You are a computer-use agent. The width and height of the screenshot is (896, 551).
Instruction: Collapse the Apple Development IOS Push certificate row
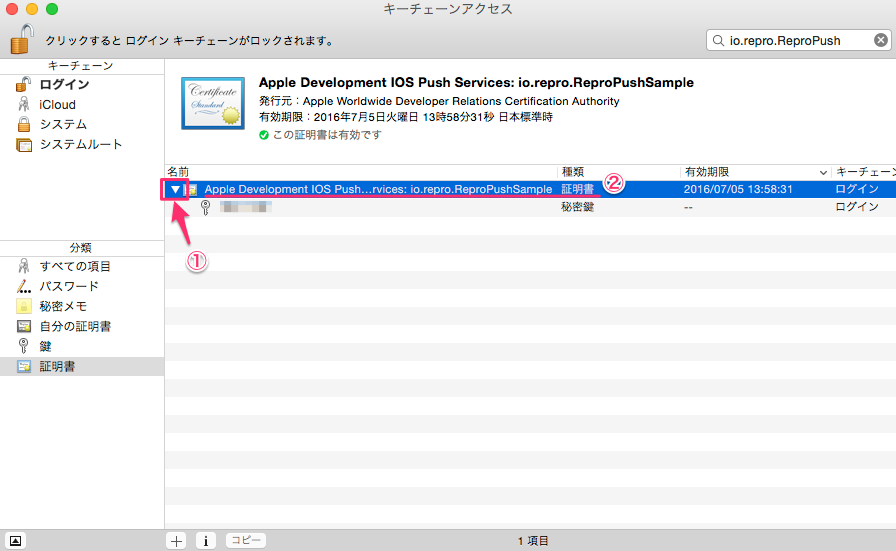click(x=175, y=189)
